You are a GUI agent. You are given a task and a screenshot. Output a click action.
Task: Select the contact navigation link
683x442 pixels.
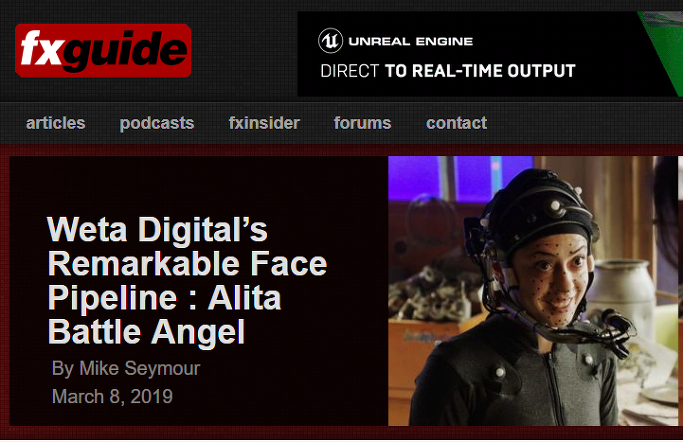[456, 123]
